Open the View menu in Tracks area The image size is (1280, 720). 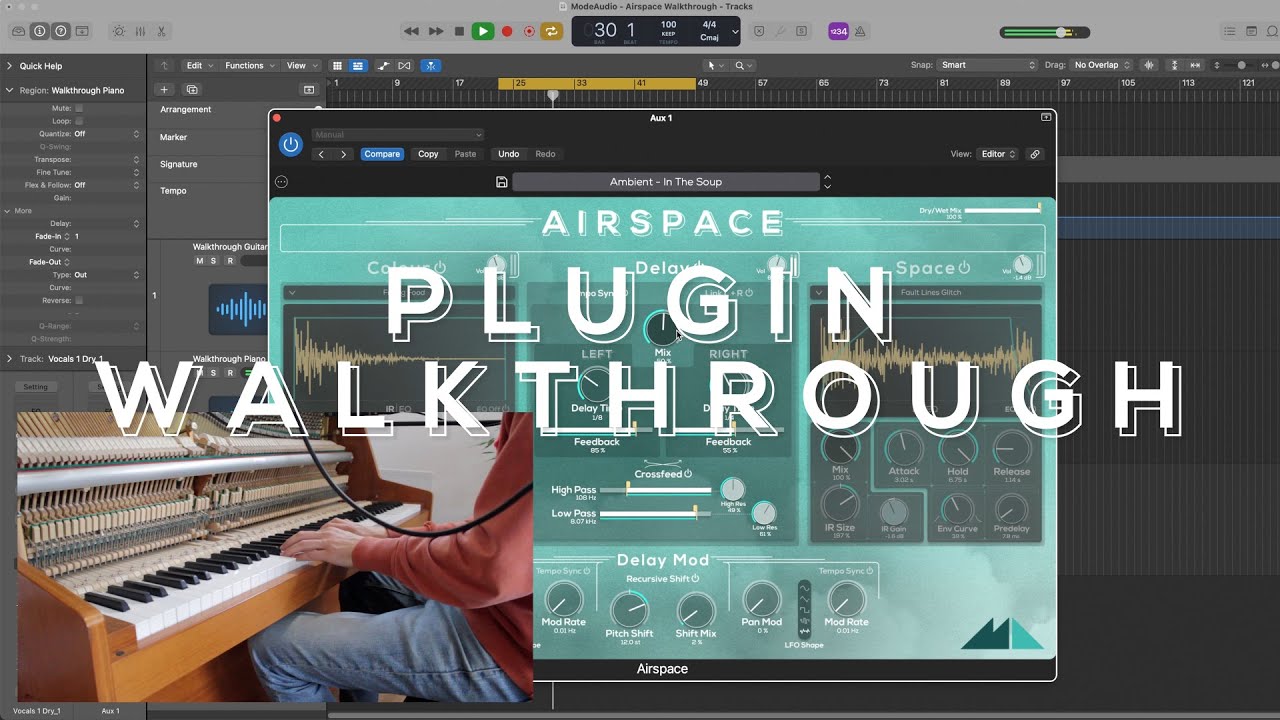300,65
